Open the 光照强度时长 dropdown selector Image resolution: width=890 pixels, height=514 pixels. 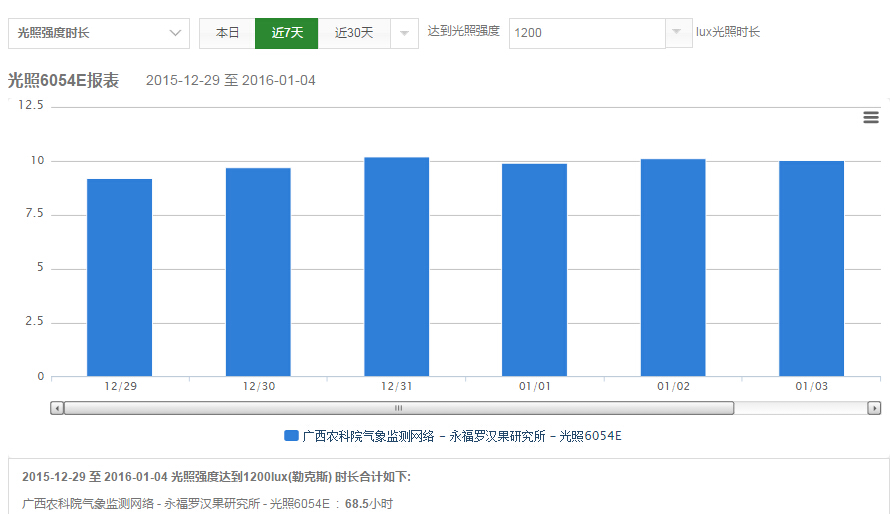point(98,33)
